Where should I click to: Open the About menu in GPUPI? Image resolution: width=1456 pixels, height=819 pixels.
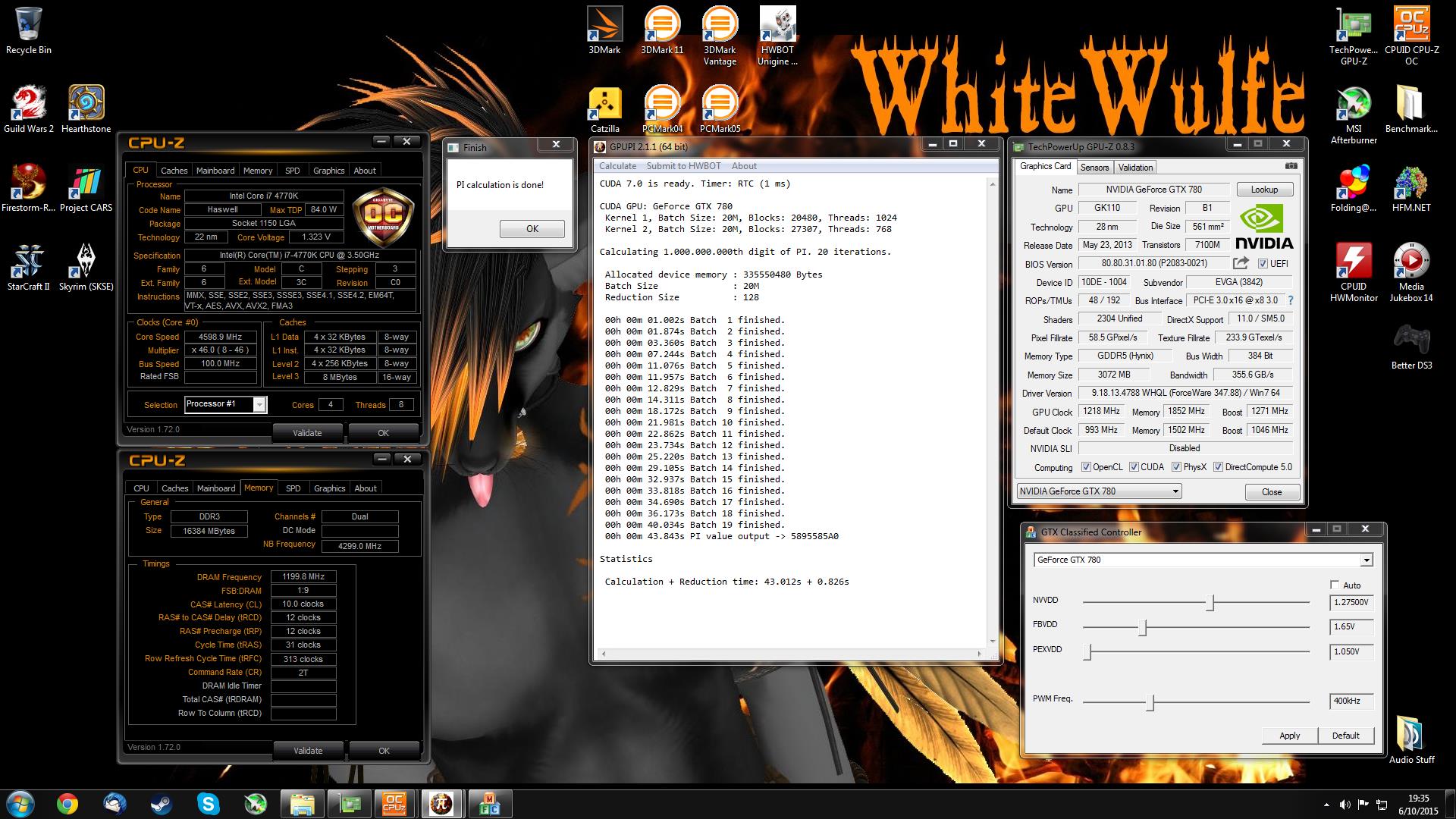pyautogui.click(x=744, y=166)
